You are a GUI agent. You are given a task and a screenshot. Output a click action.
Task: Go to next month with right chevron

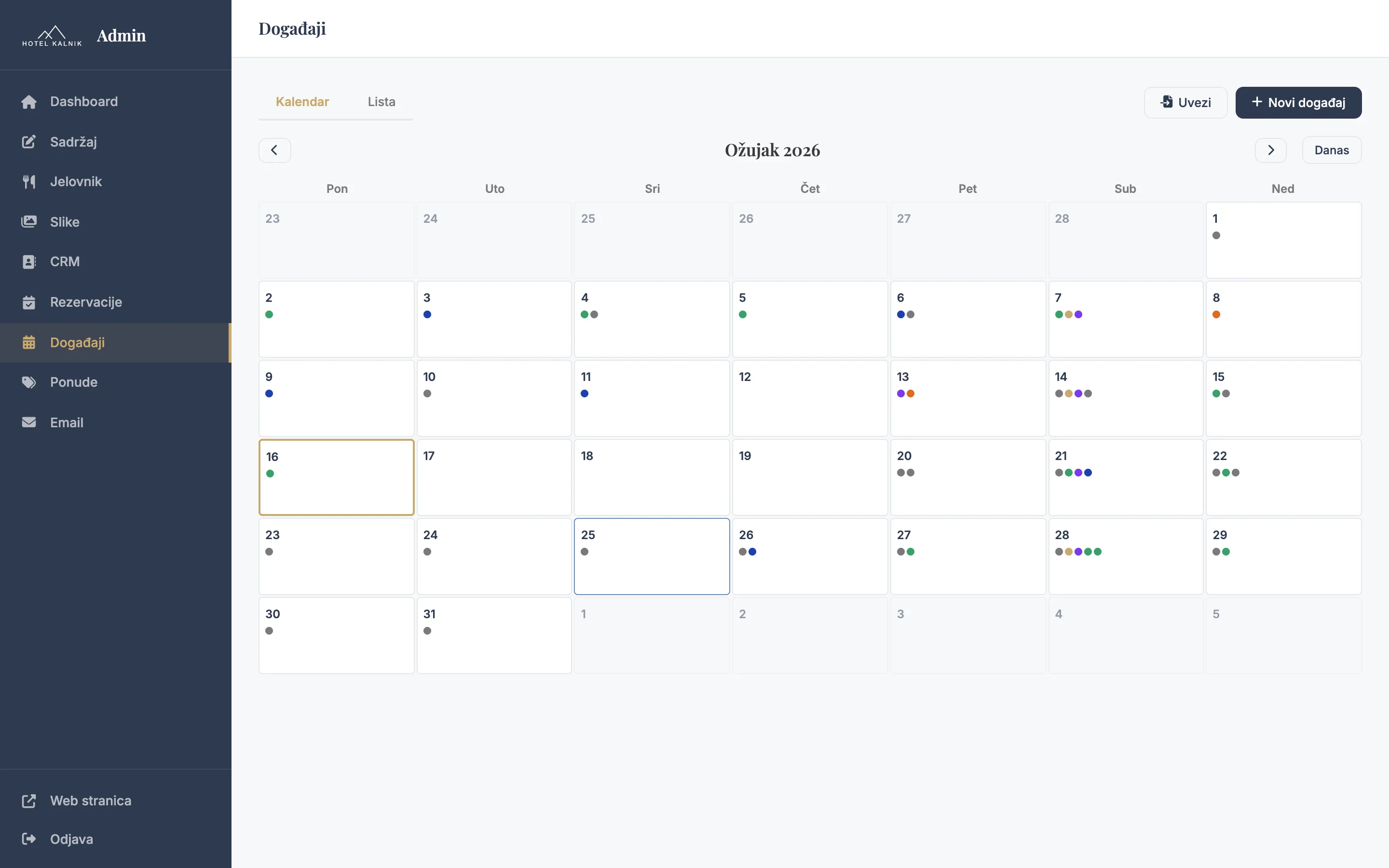tap(1270, 150)
